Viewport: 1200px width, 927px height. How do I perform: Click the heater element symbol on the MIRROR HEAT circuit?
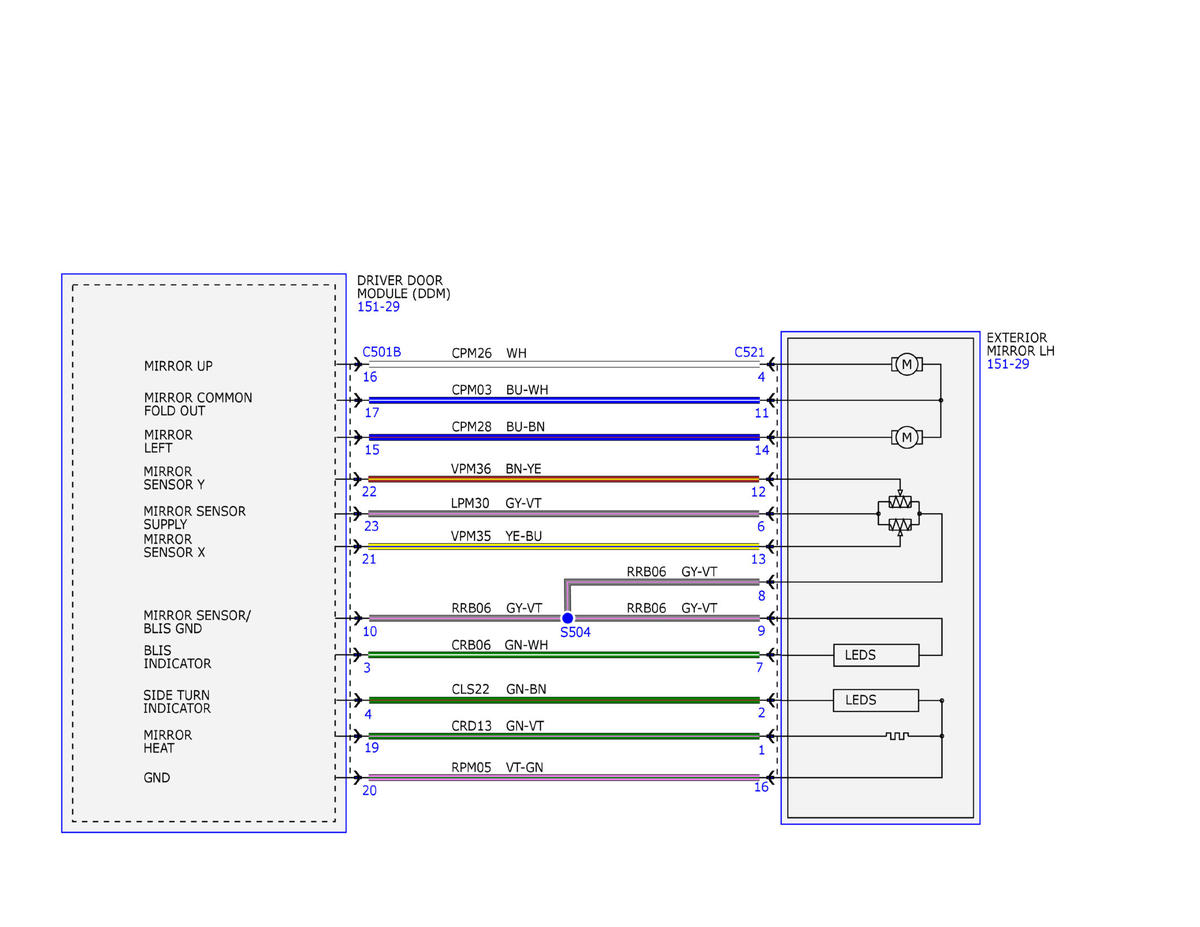[x=897, y=737]
